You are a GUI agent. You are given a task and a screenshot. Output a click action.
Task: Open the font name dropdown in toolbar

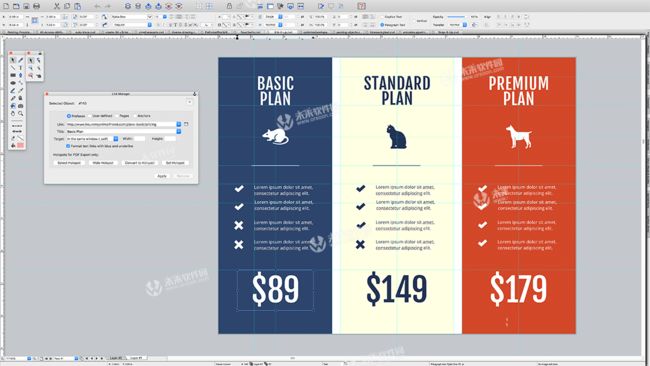[150, 17]
